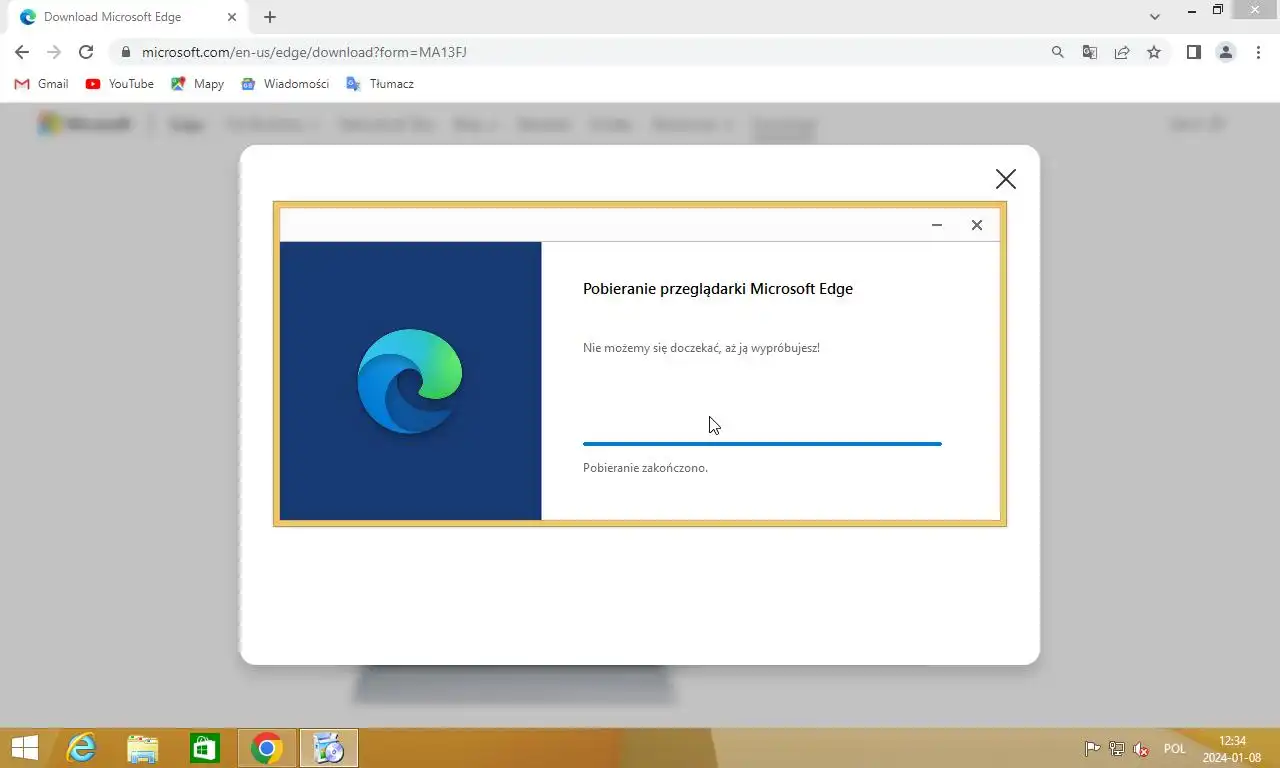The height and width of the screenshot is (768, 1280).
Task: View site info via the lock icon
Action: (x=125, y=52)
